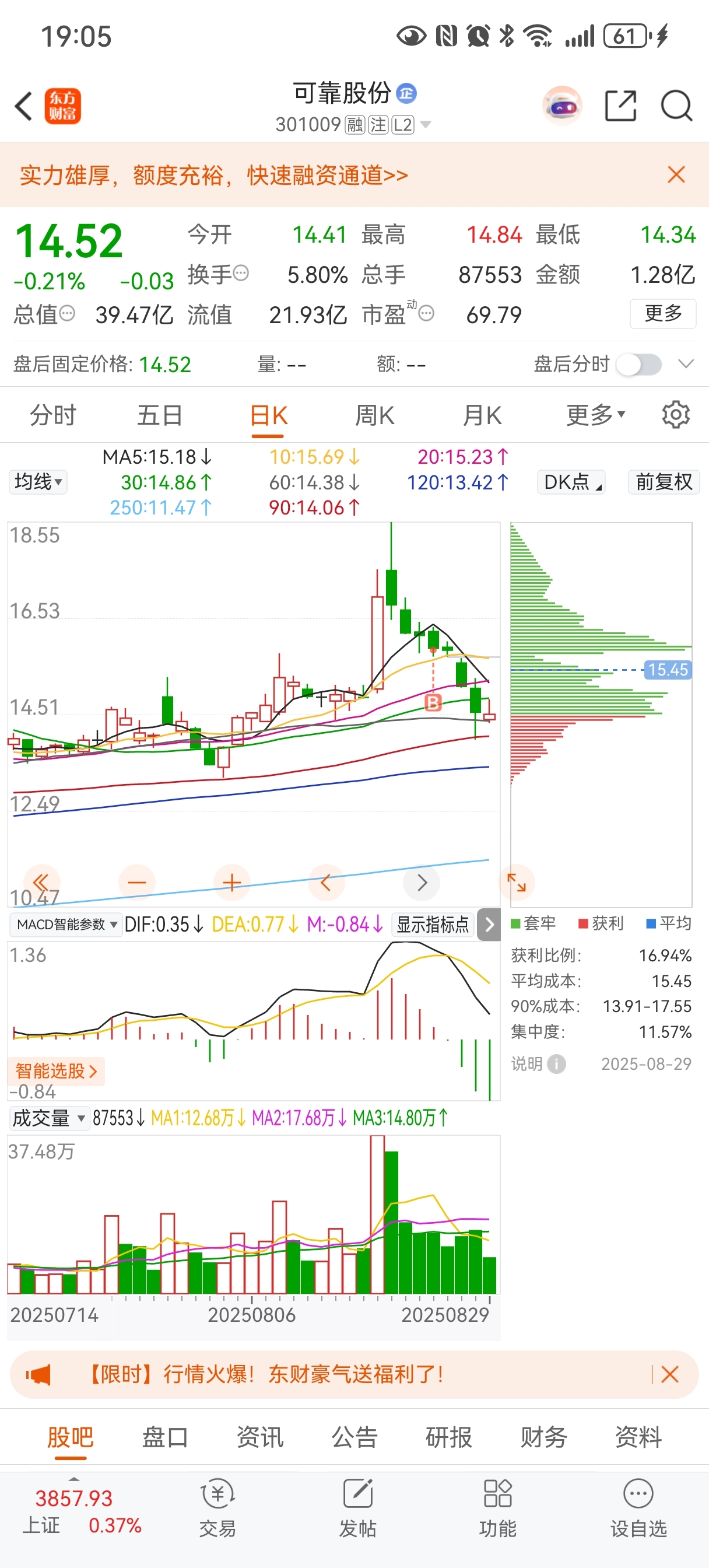The width and height of the screenshot is (709, 1568).
Task: Zoom in chart with plus button
Action: [x=232, y=882]
